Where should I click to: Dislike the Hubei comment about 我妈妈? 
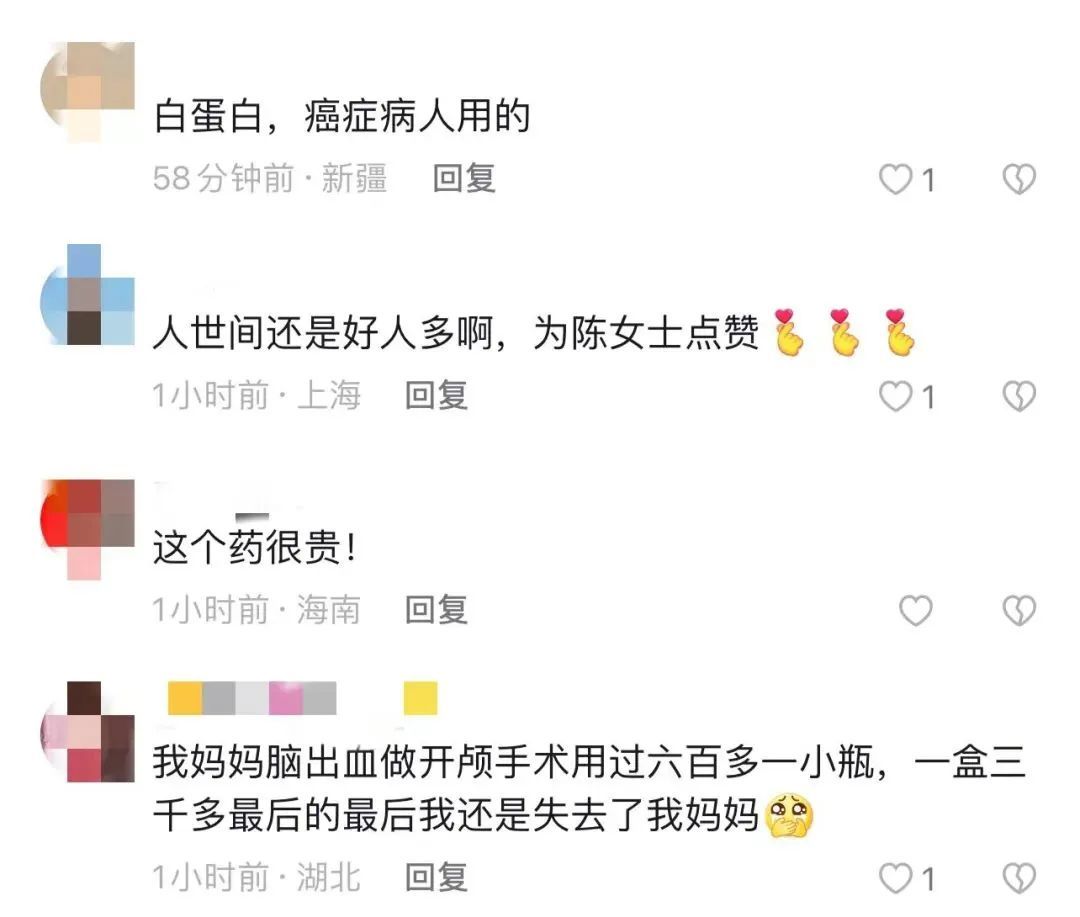[1019, 878]
